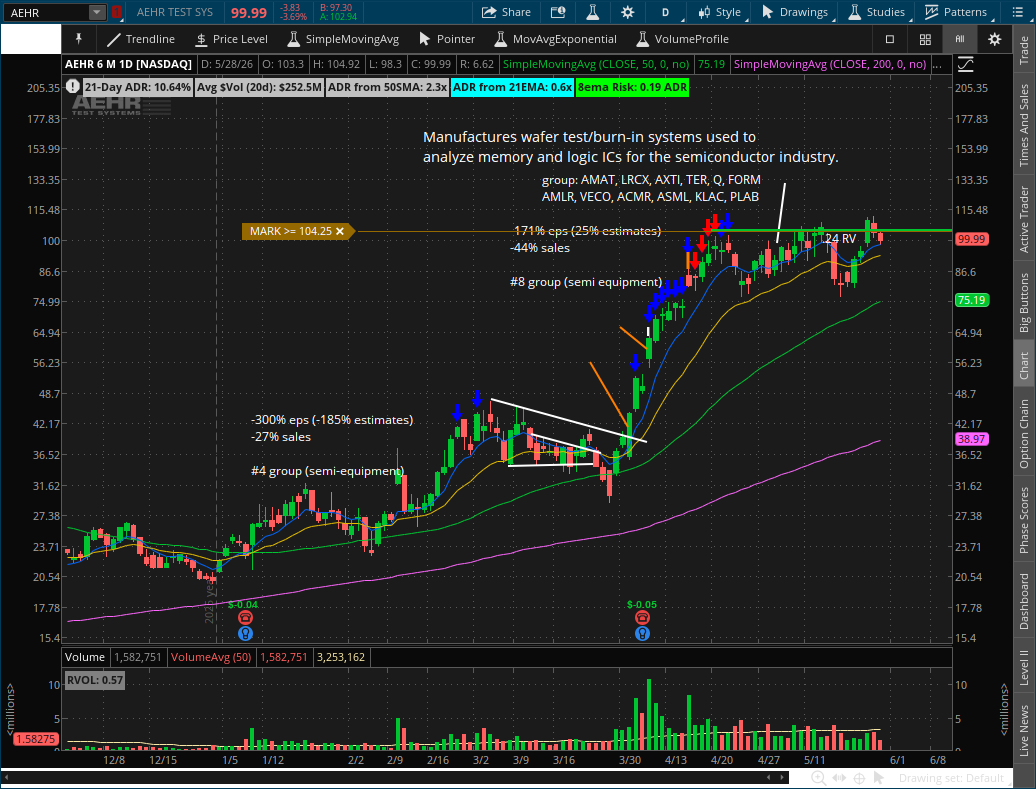Toggle the All button beside grid icons

tap(959, 39)
